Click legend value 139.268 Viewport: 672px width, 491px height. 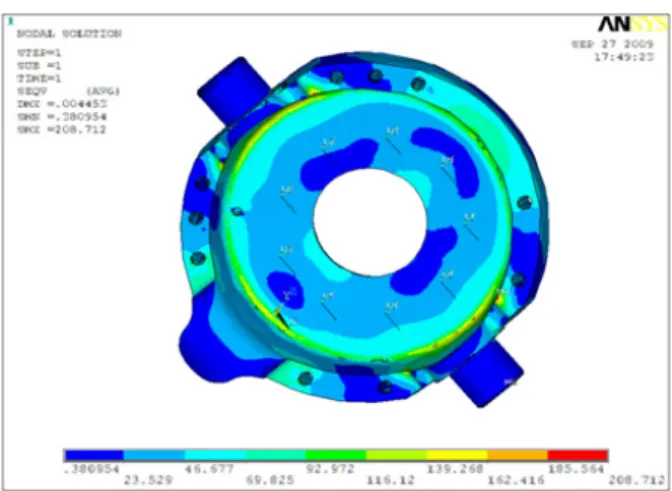(455, 469)
